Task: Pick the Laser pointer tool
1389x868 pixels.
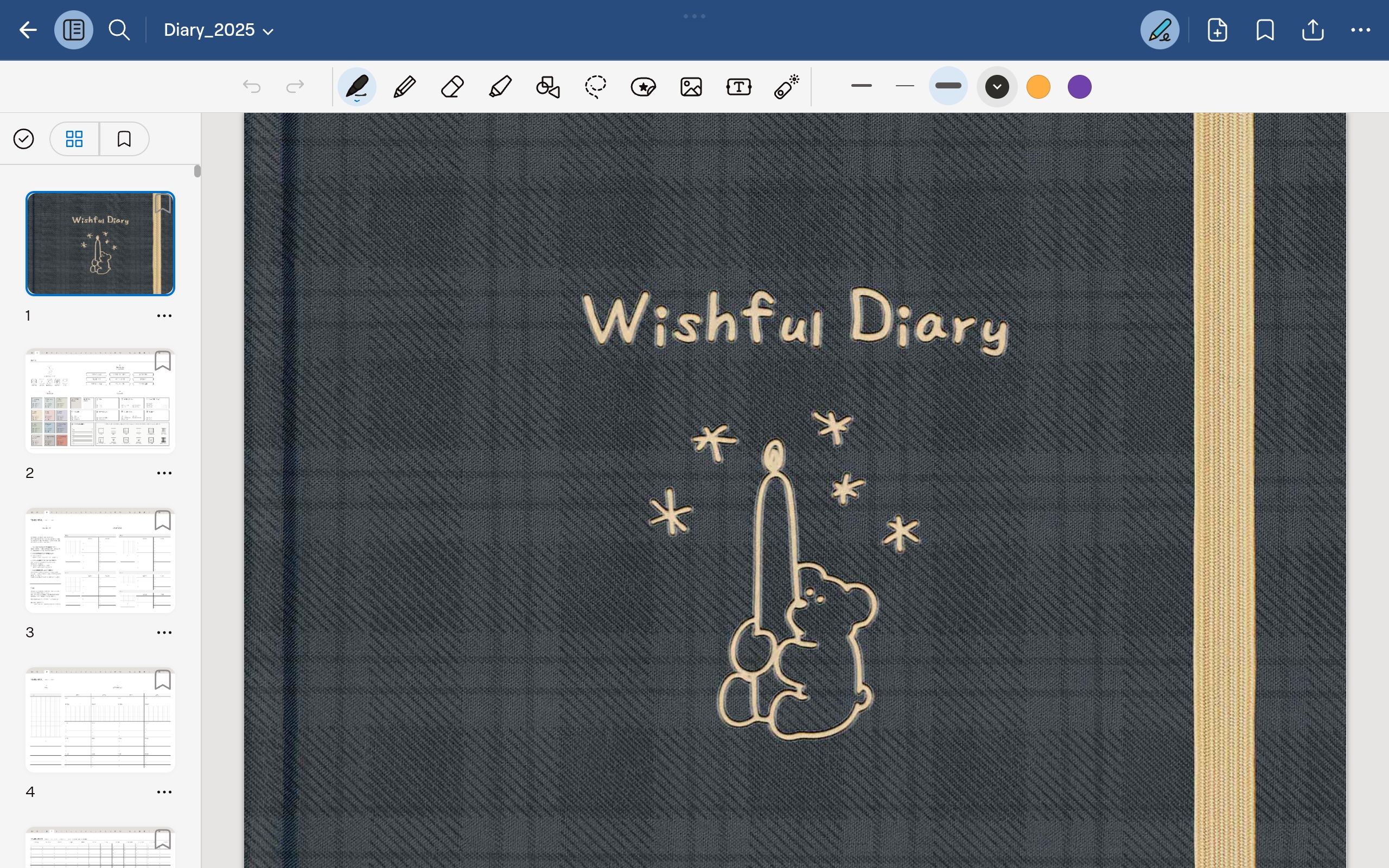Action: tap(786, 87)
